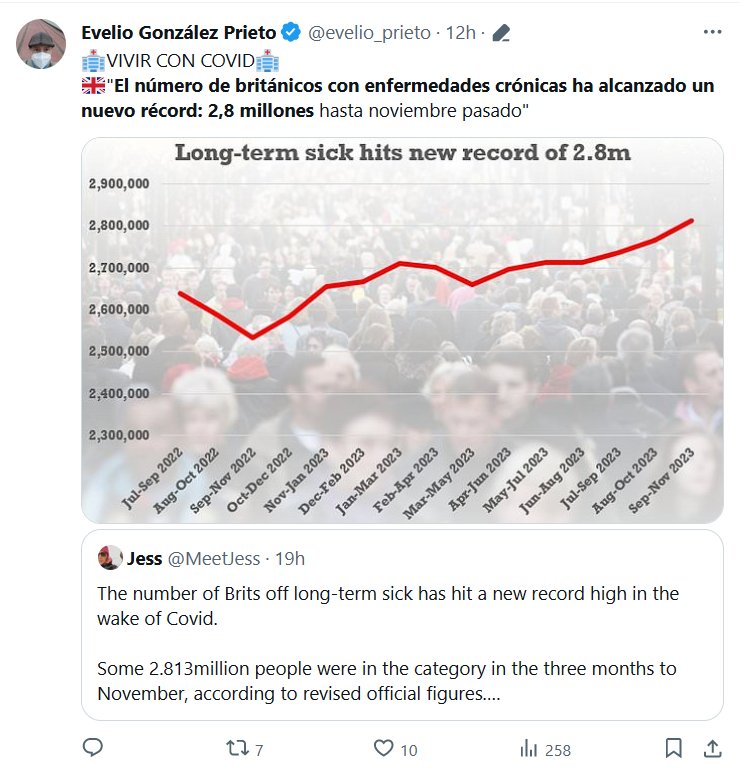
Task: Click Jess's small avatar in quoted tweet
Action: [x=109, y=557]
